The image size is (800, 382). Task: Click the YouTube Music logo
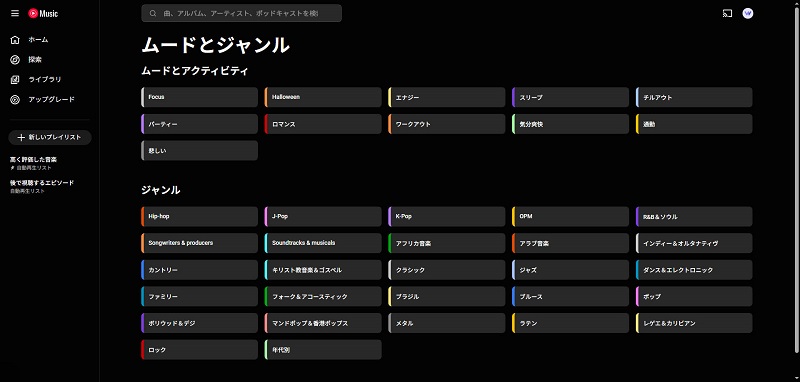[43, 14]
